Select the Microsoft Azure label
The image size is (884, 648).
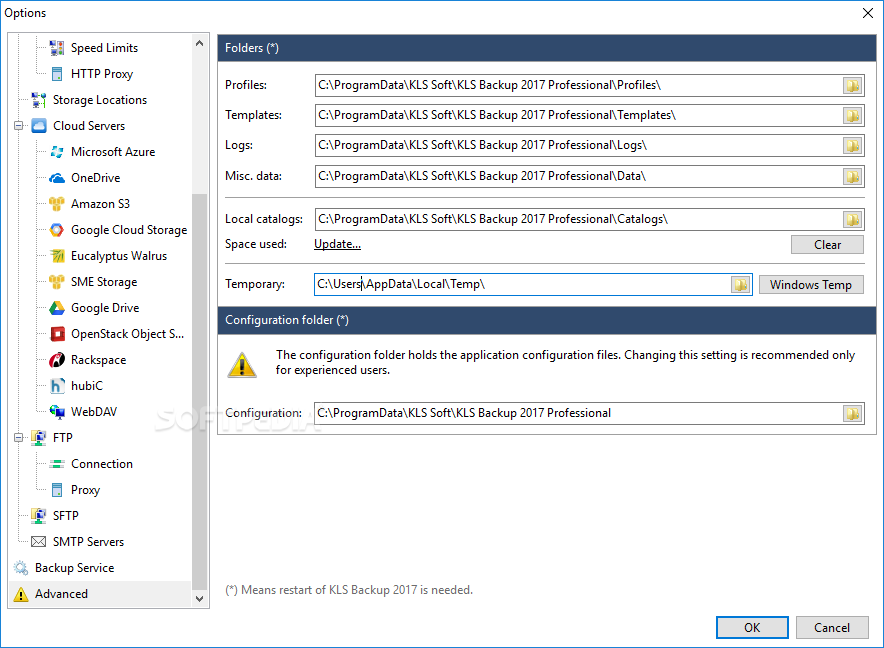(113, 152)
